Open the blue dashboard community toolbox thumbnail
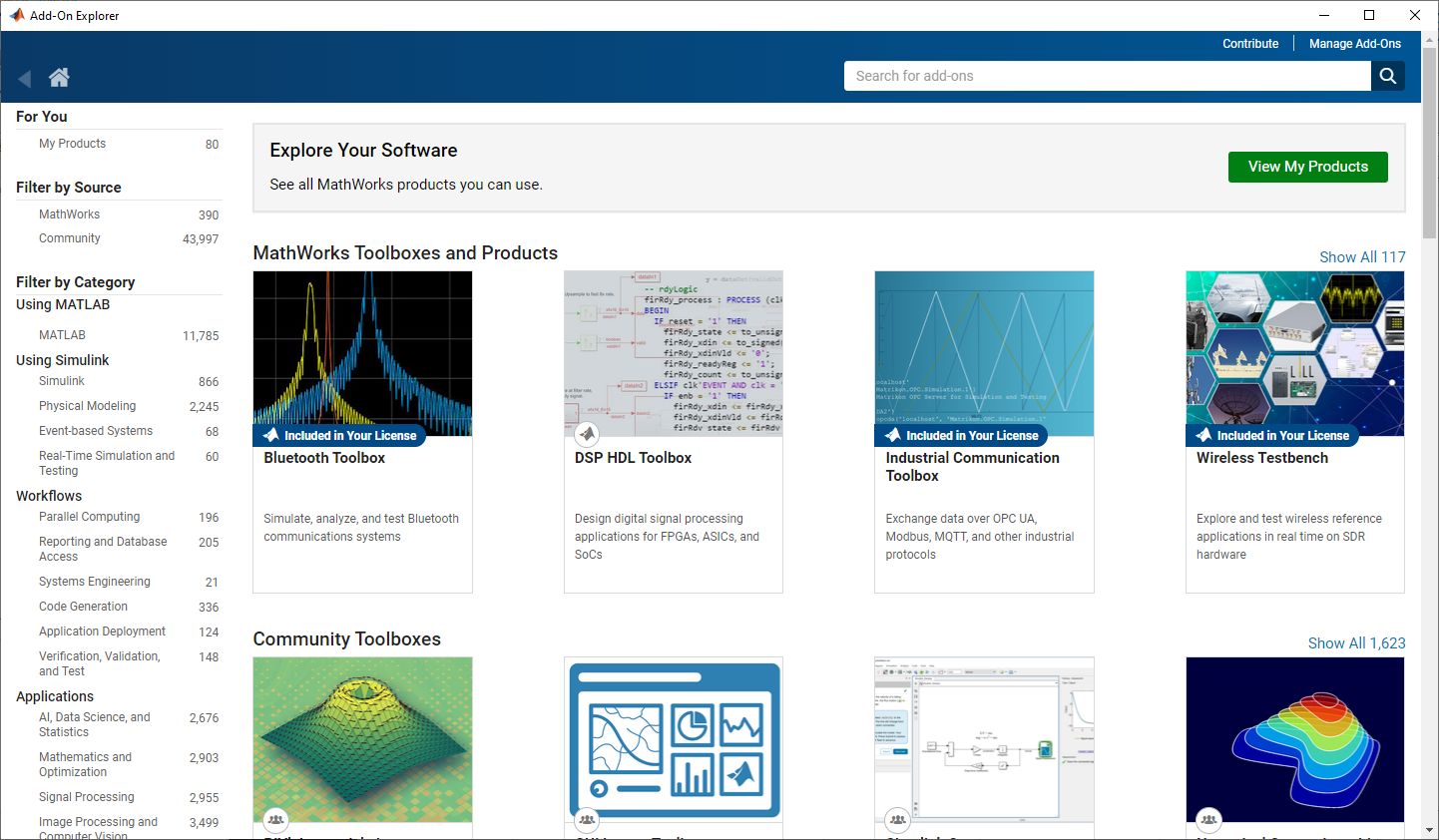 674,739
